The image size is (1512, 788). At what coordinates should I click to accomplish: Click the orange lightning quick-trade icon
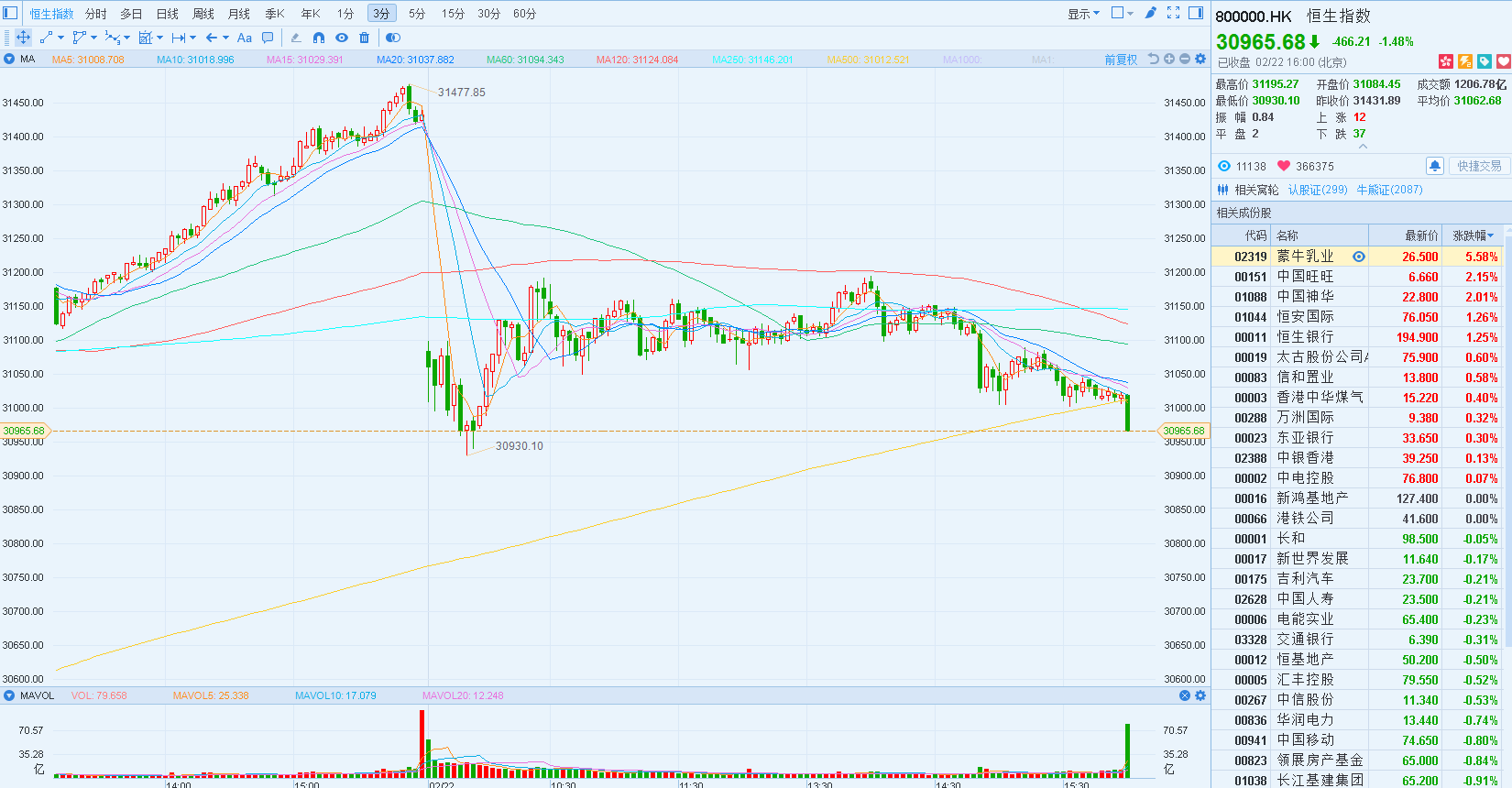coord(1465,61)
